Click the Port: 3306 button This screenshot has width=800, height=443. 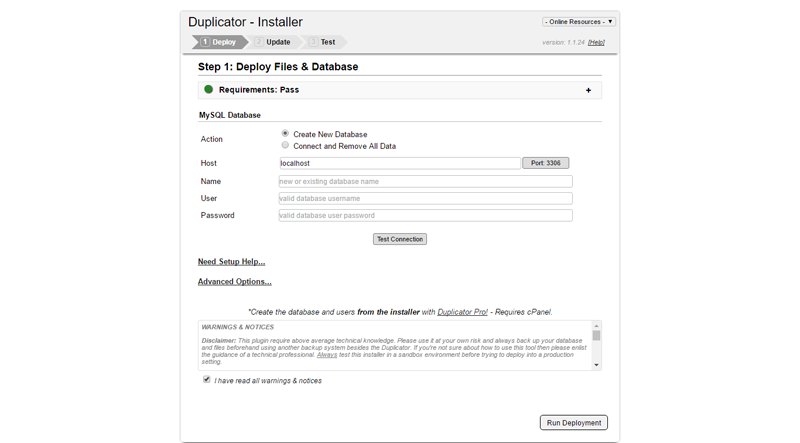545,163
